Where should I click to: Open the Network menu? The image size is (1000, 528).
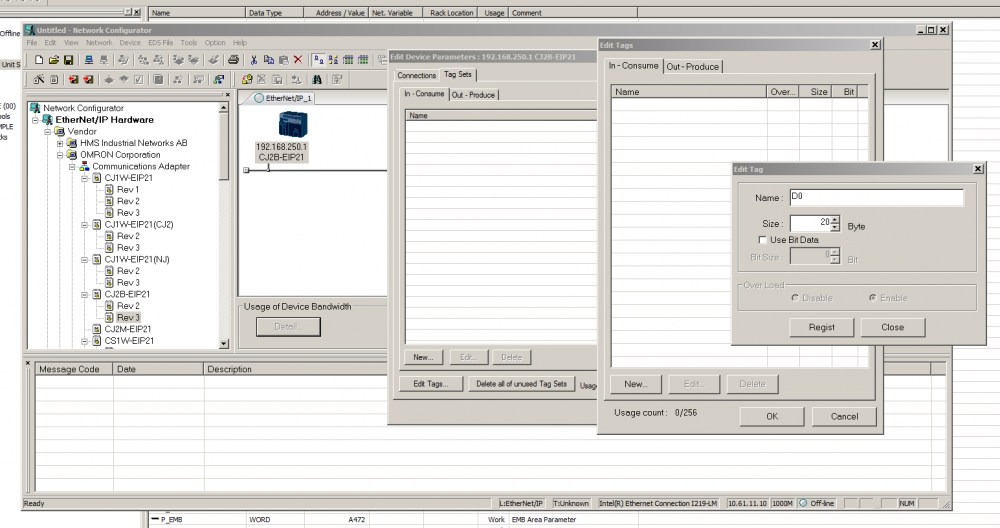(99, 43)
